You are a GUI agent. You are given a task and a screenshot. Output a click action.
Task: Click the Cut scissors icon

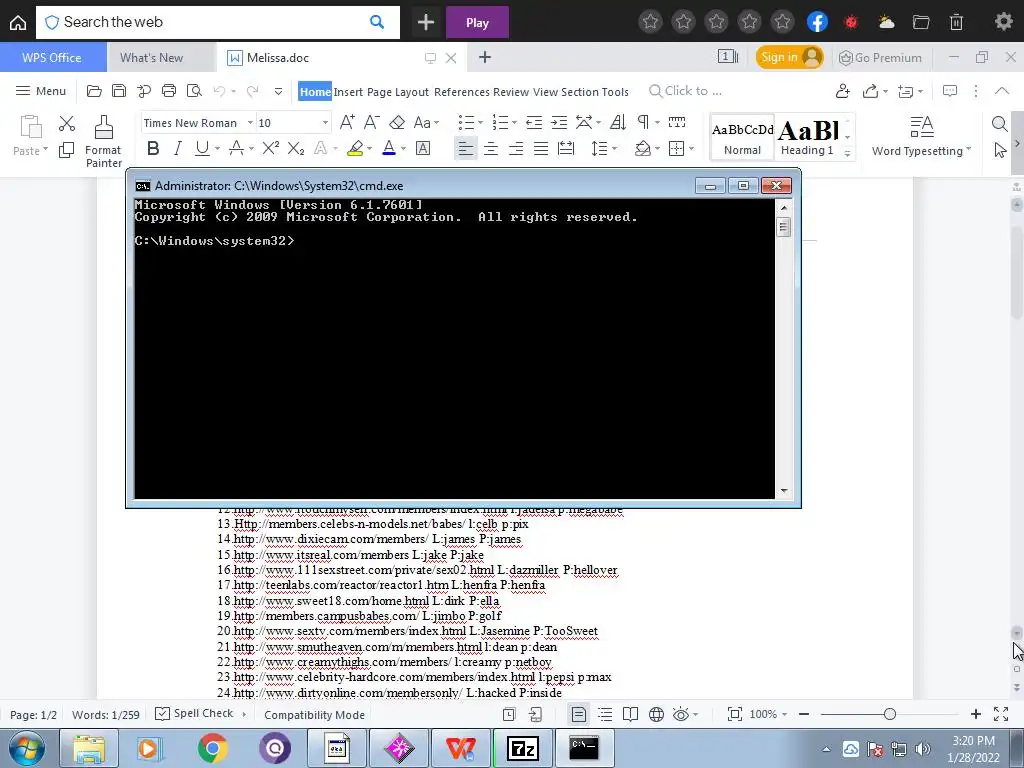67,123
